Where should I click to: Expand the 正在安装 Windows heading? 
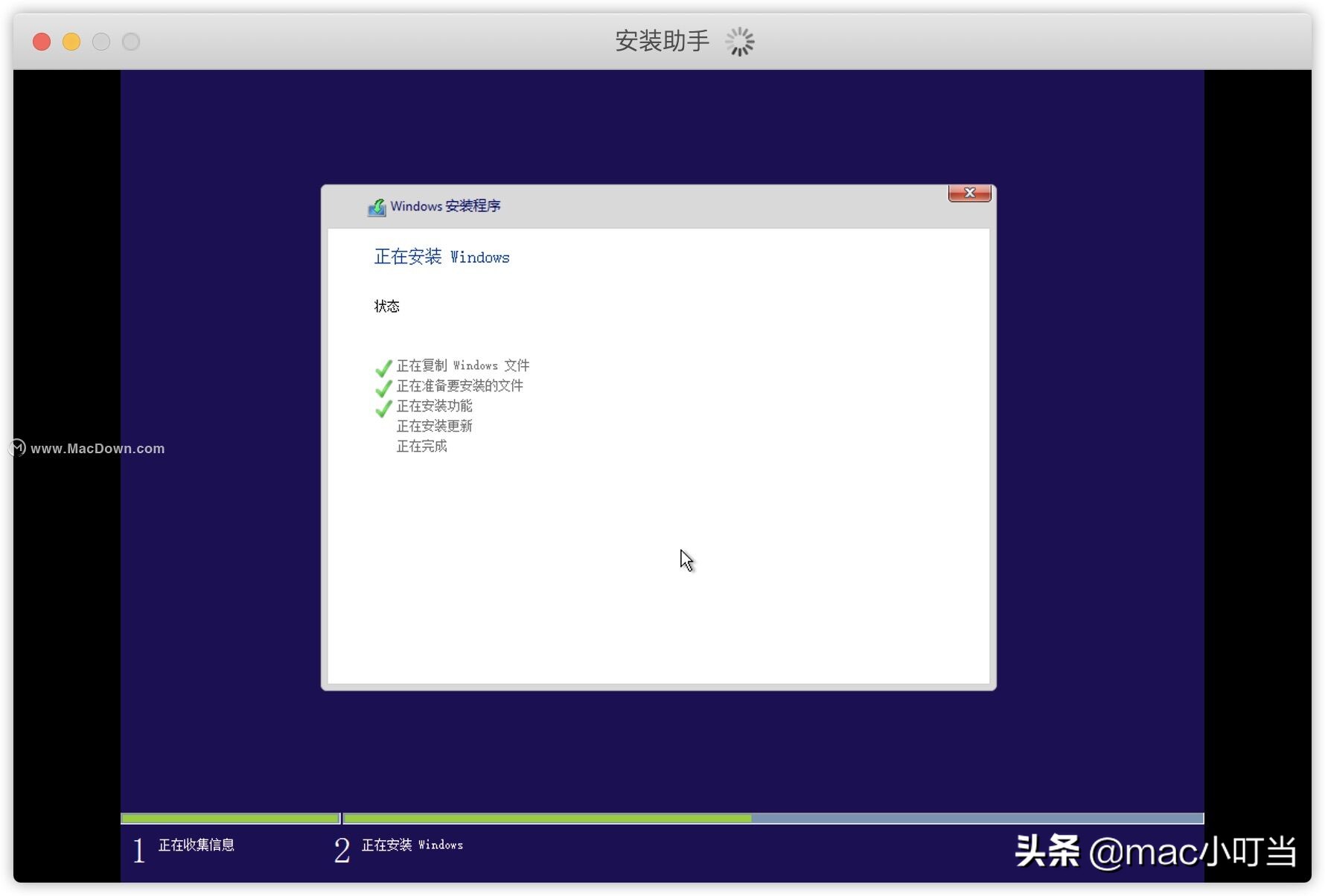[441, 257]
